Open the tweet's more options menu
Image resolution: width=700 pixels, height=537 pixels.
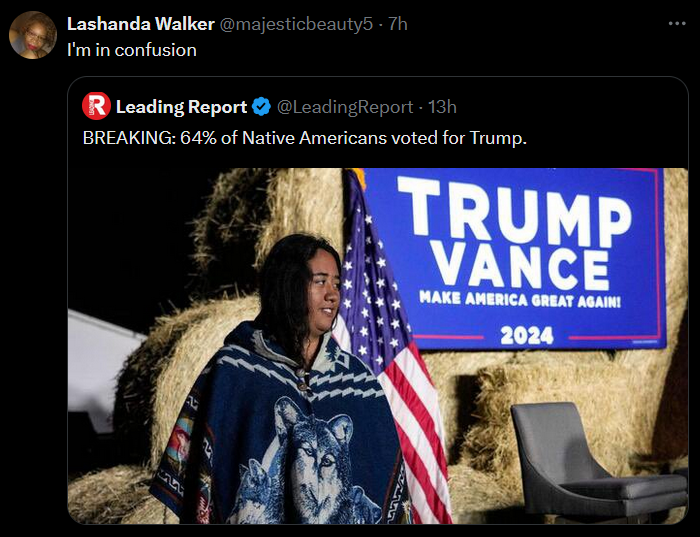coord(677,23)
